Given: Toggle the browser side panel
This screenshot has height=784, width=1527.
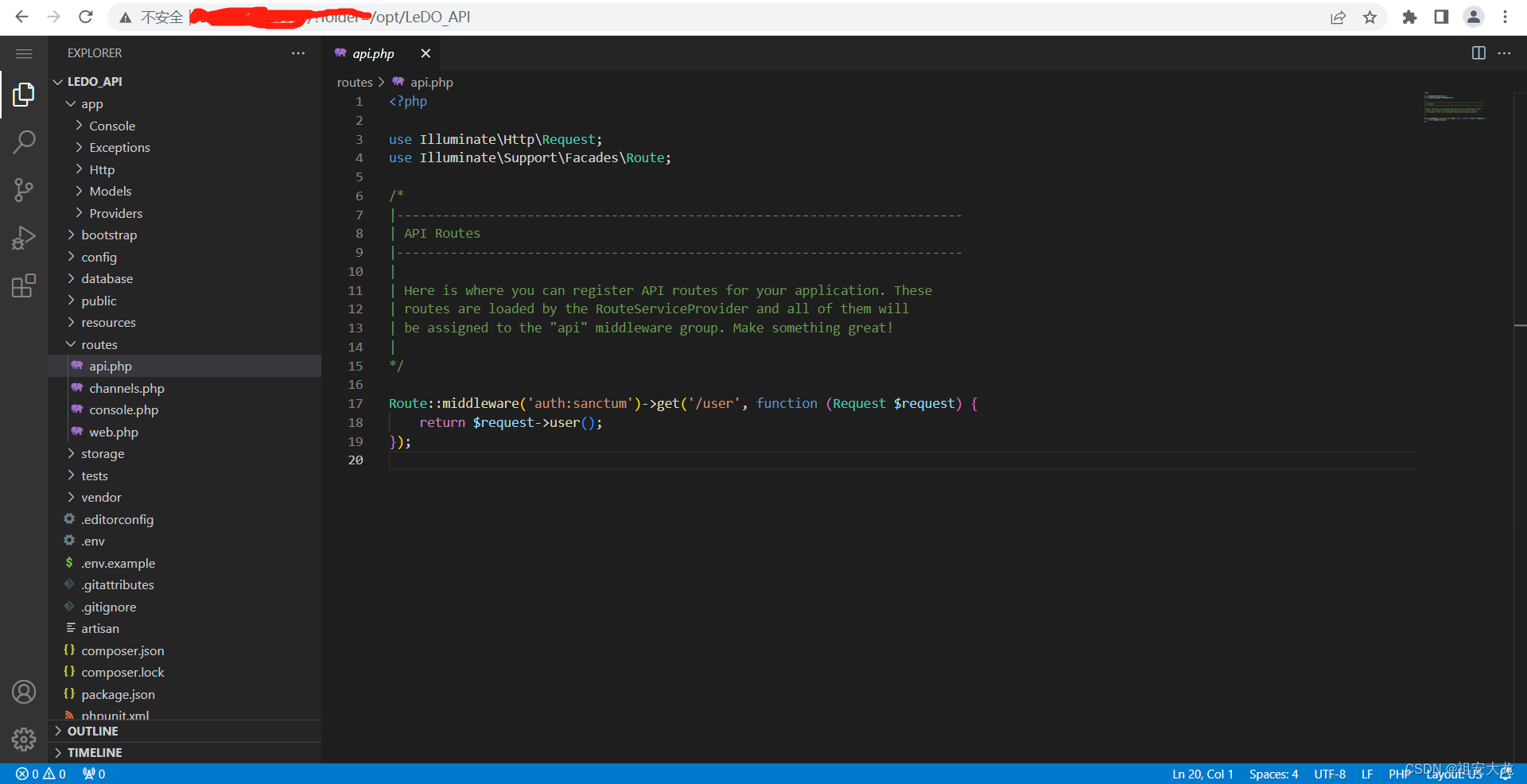Looking at the screenshot, I should coord(1441,17).
